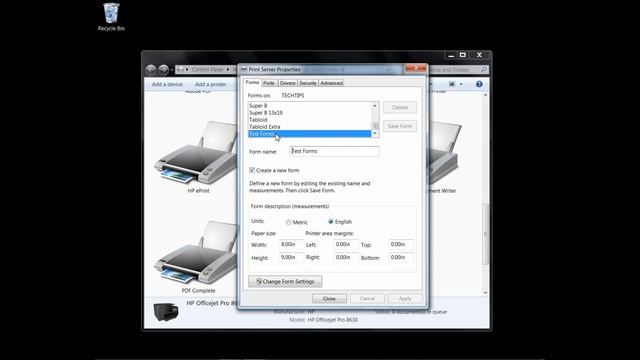Select Super B 13x19 in forms list
This screenshot has height=360, width=640.
coord(310,113)
